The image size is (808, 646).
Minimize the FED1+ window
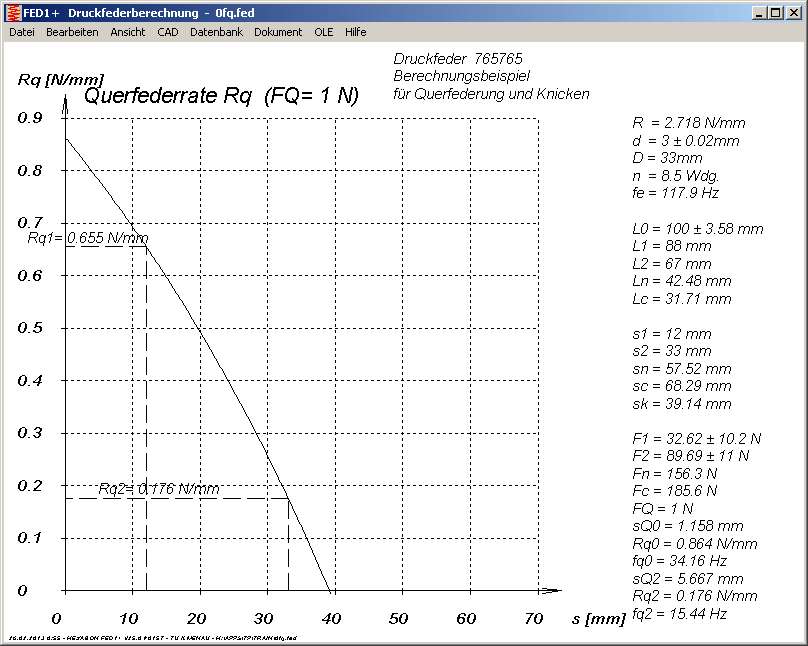pyautogui.click(x=760, y=12)
